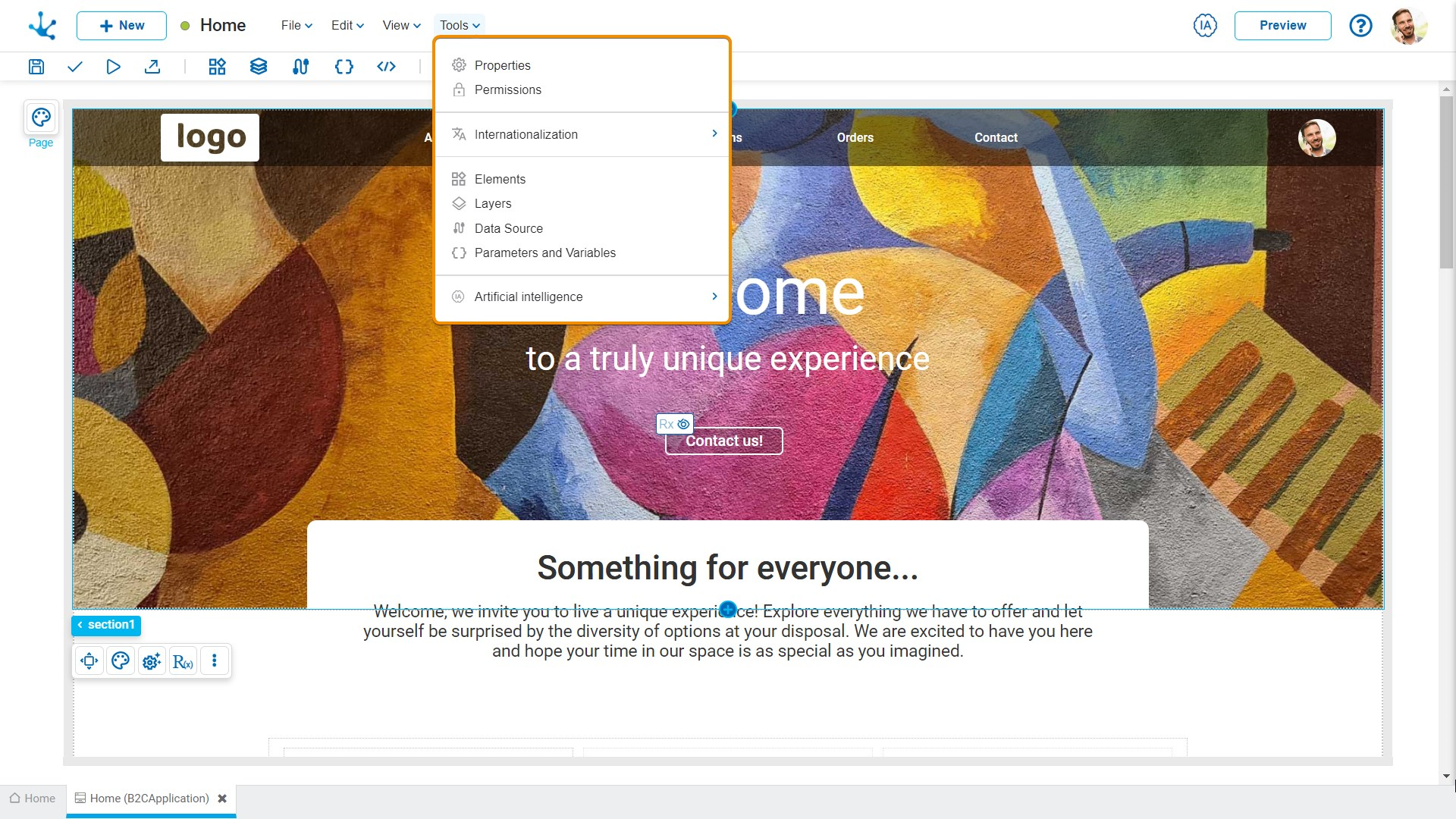This screenshot has width=1456, height=819.
Task: Click the Preview button
Action: [1282, 25]
